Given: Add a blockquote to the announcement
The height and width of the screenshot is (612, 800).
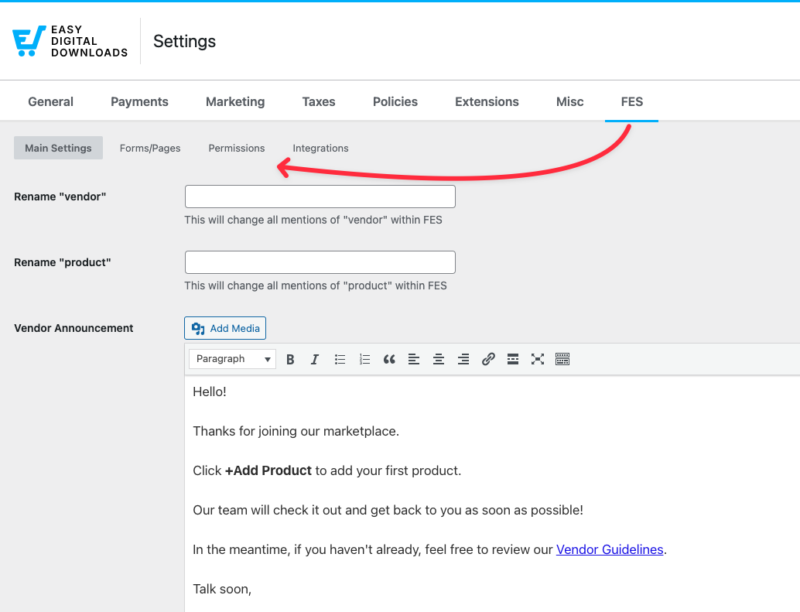Looking at the screenshot, I should 389,359.
